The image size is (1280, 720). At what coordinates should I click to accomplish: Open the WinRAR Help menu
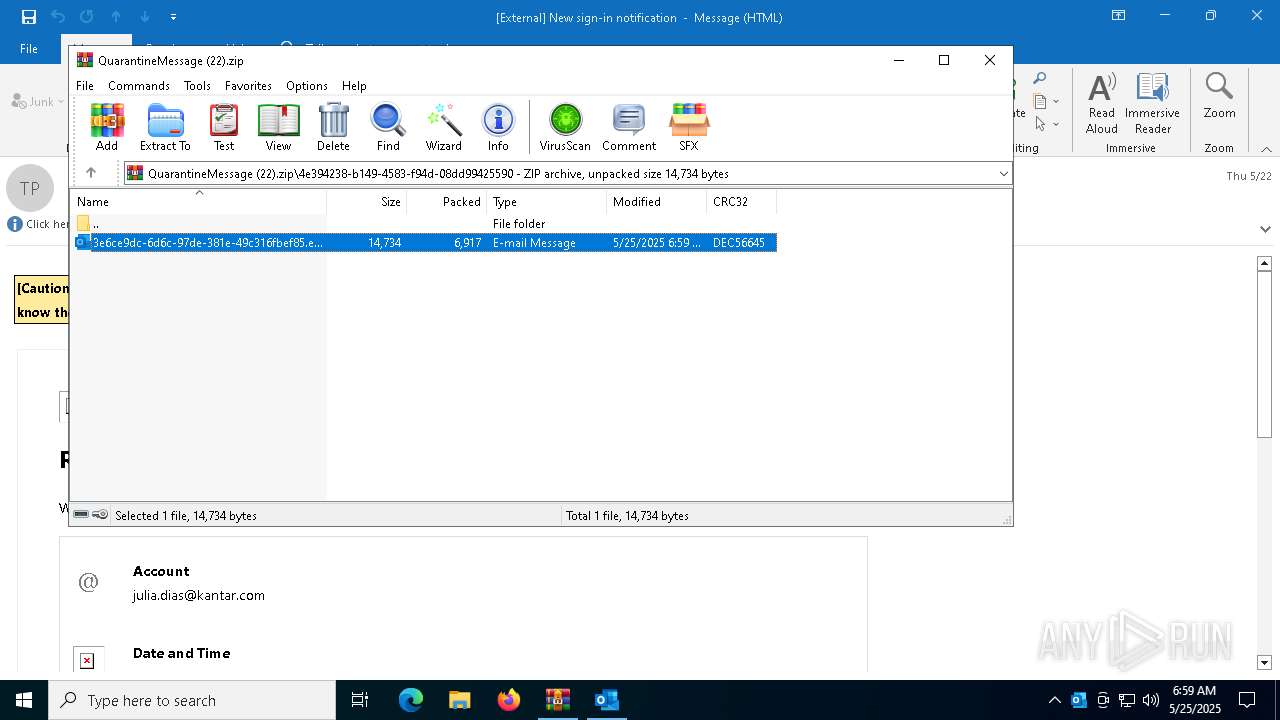[x=354, y=86]
